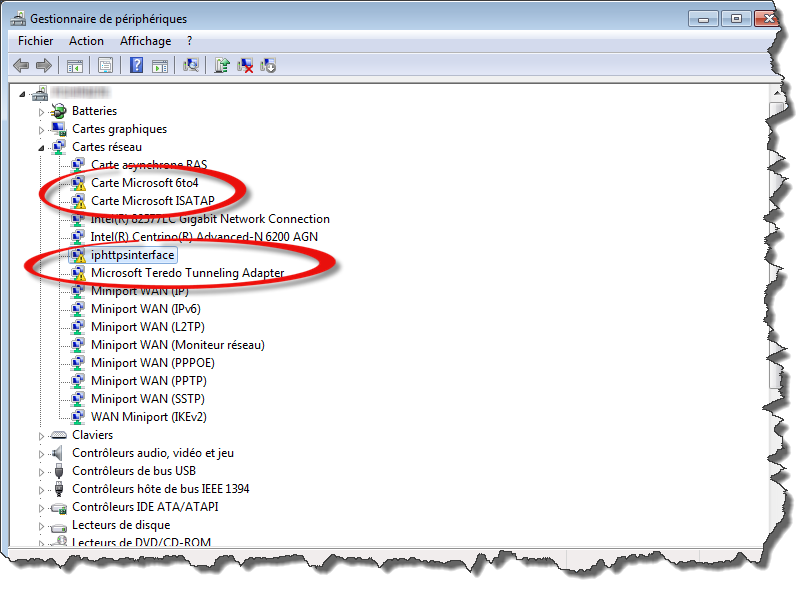Select Lecteurs de disque item

(x=121, y=525)
